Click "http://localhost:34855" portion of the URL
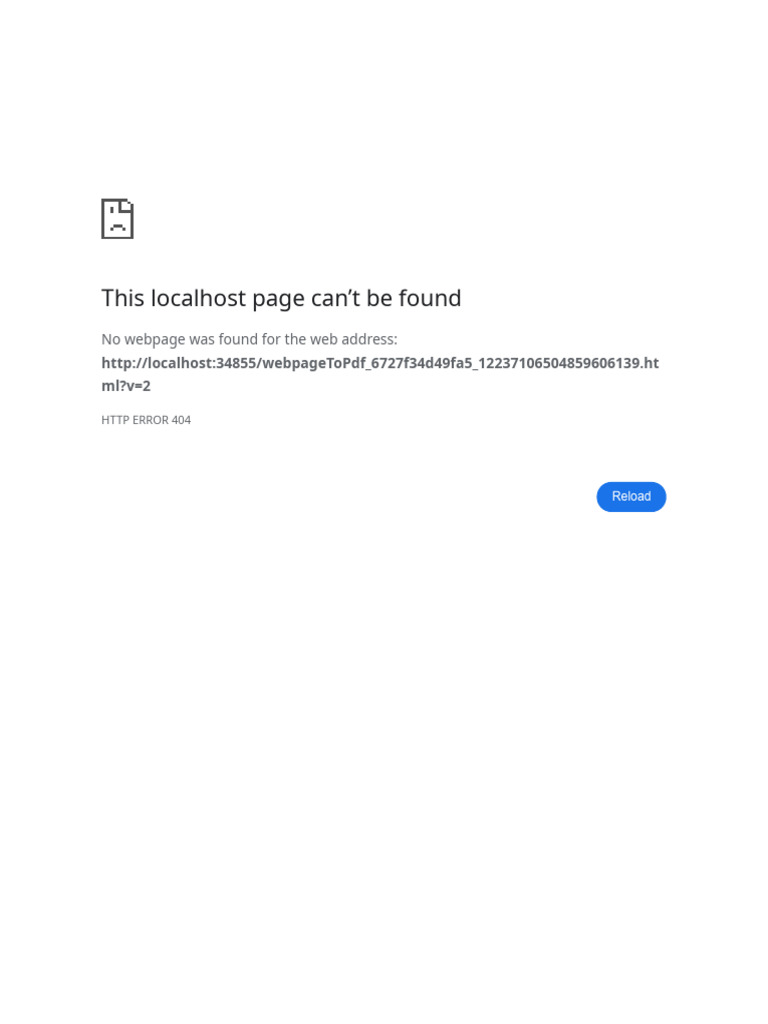This screenshot has height=1024, width=768. click(179, 363)
